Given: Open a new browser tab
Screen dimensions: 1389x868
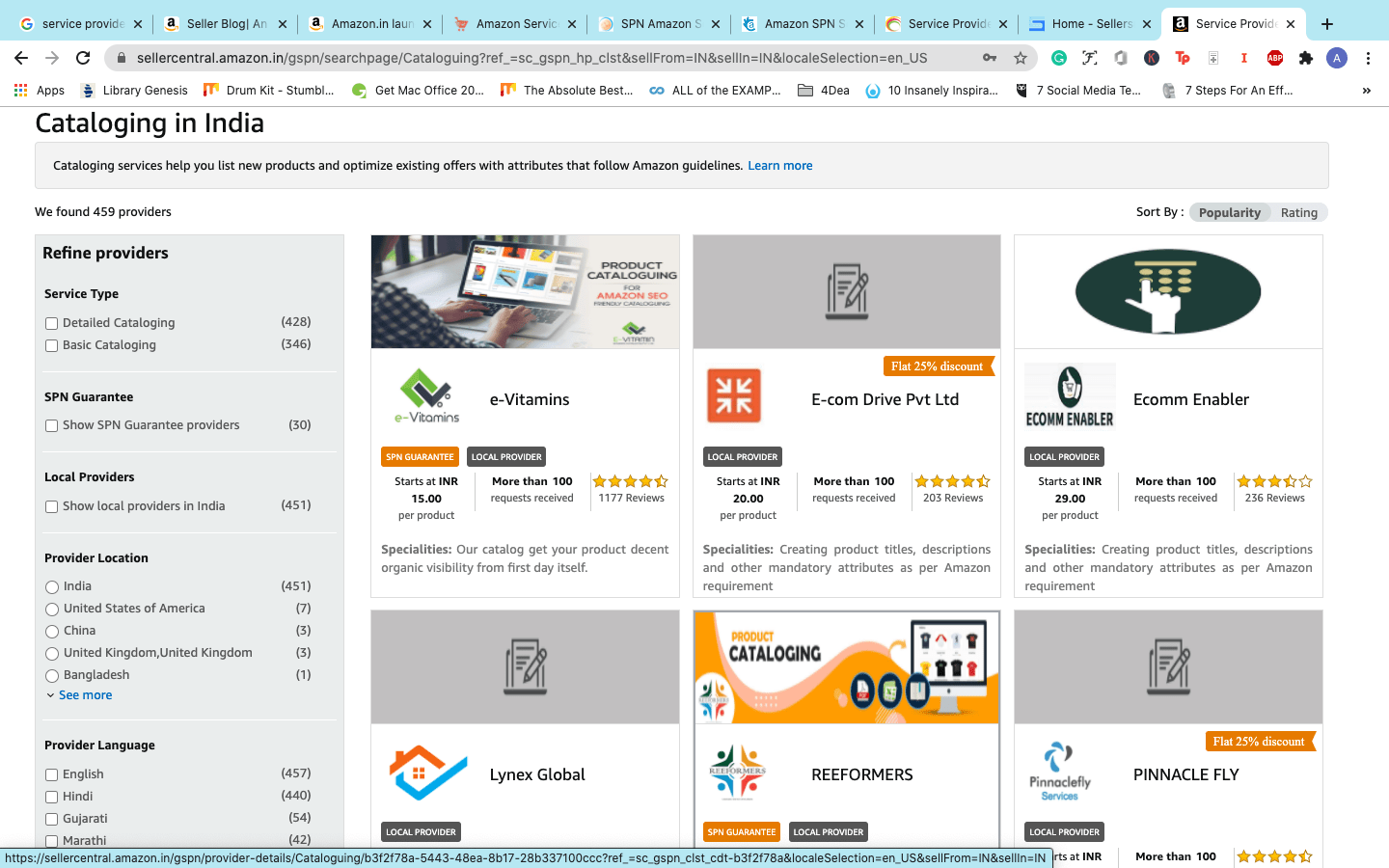Looking at the screenshot, I should tap(1327, 24).
